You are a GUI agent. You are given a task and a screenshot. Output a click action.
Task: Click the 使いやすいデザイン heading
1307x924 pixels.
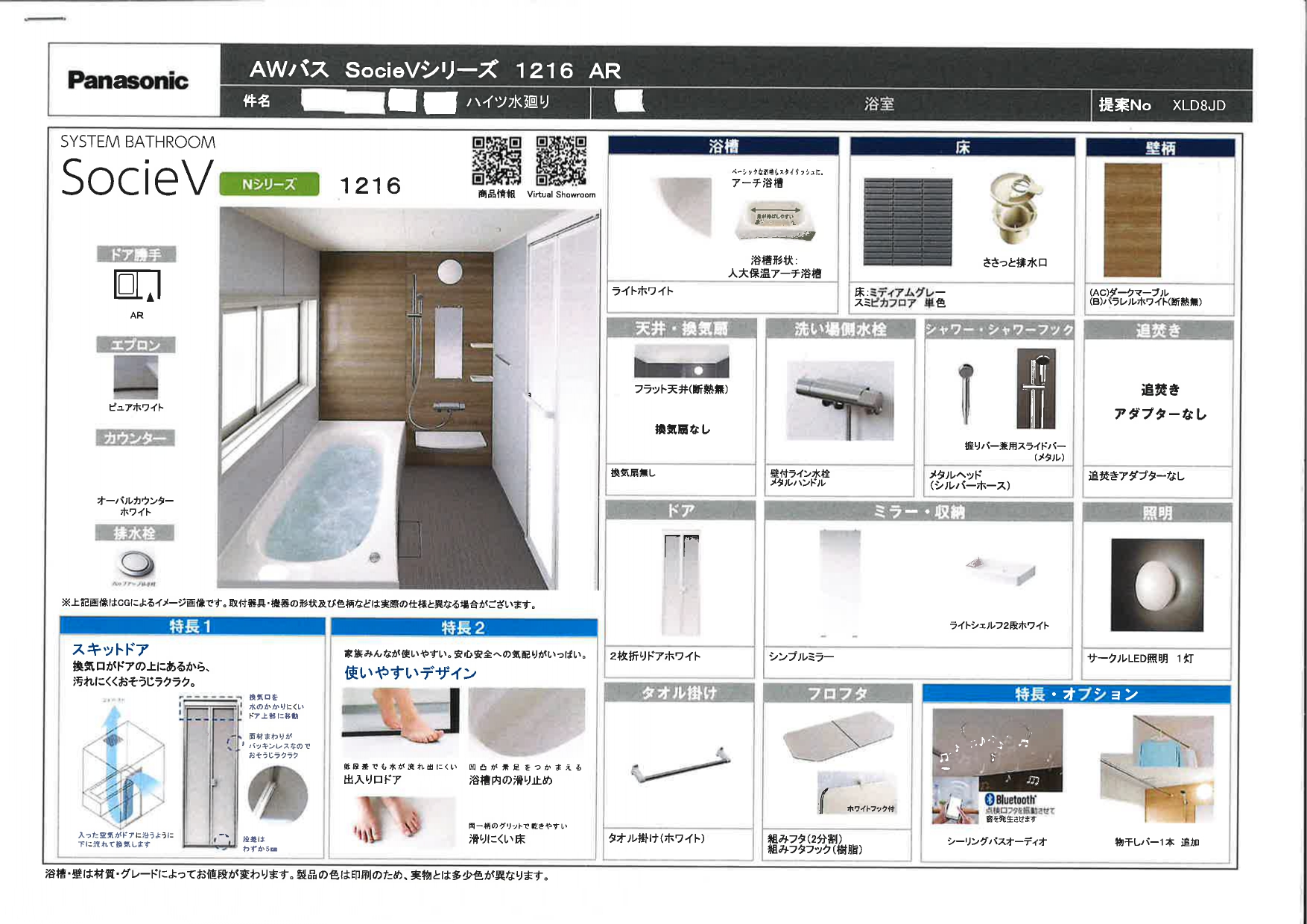(x=410, y=673)
